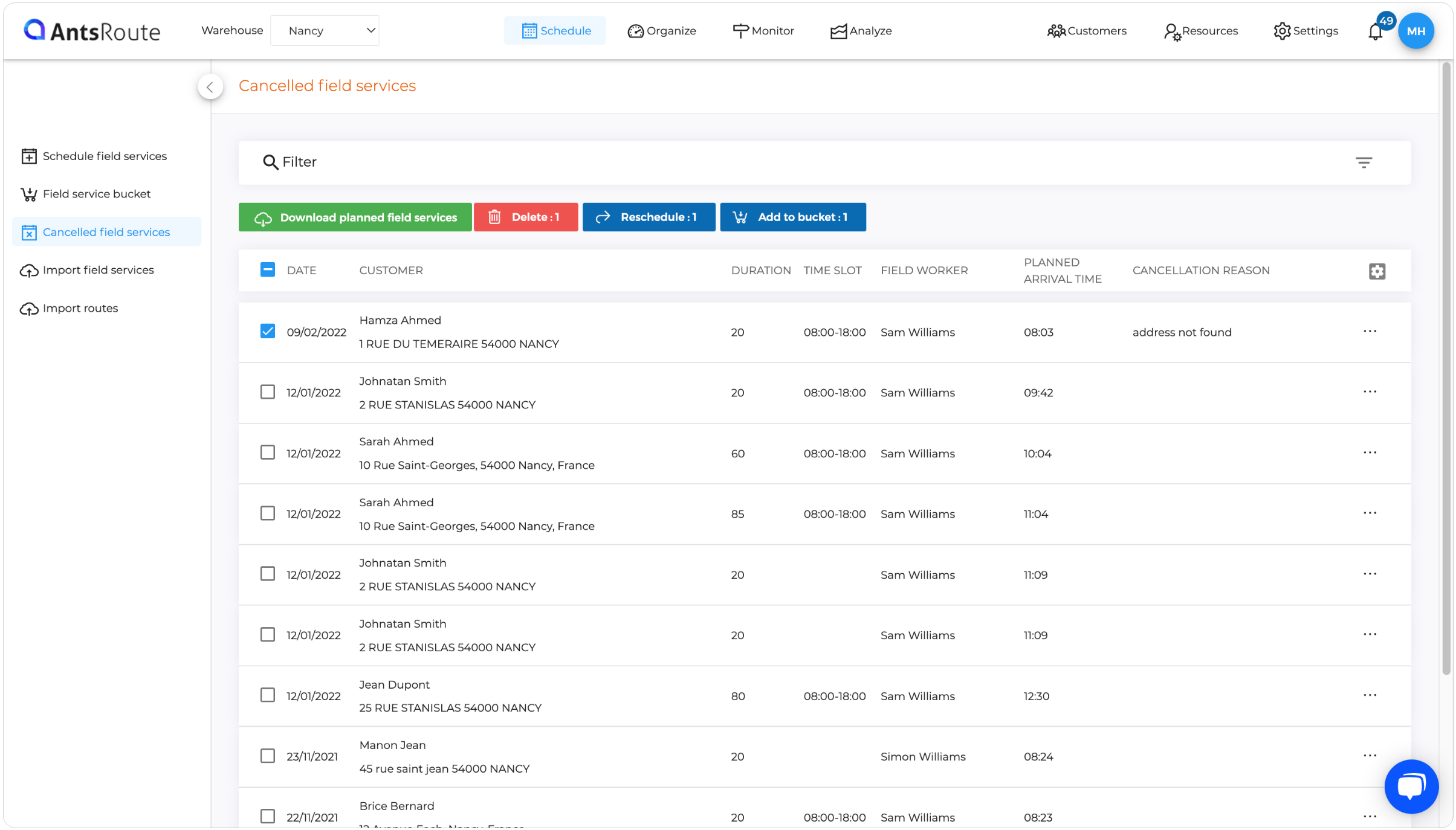The height and width of the screenshot is (830, 1456).
Task: Open row options for the 09:42 arrival
Action: [1370, 391]
